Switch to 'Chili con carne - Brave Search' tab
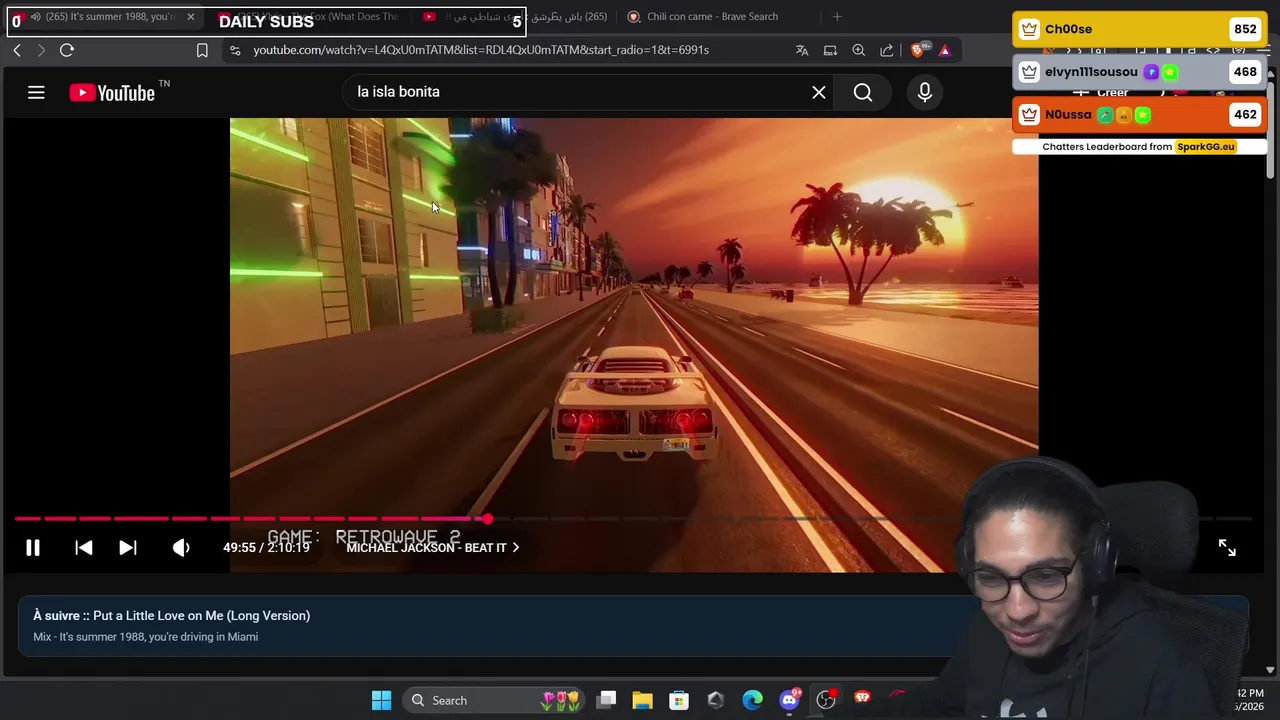This screenshot has height=720, width=1280. click(712, 17)
